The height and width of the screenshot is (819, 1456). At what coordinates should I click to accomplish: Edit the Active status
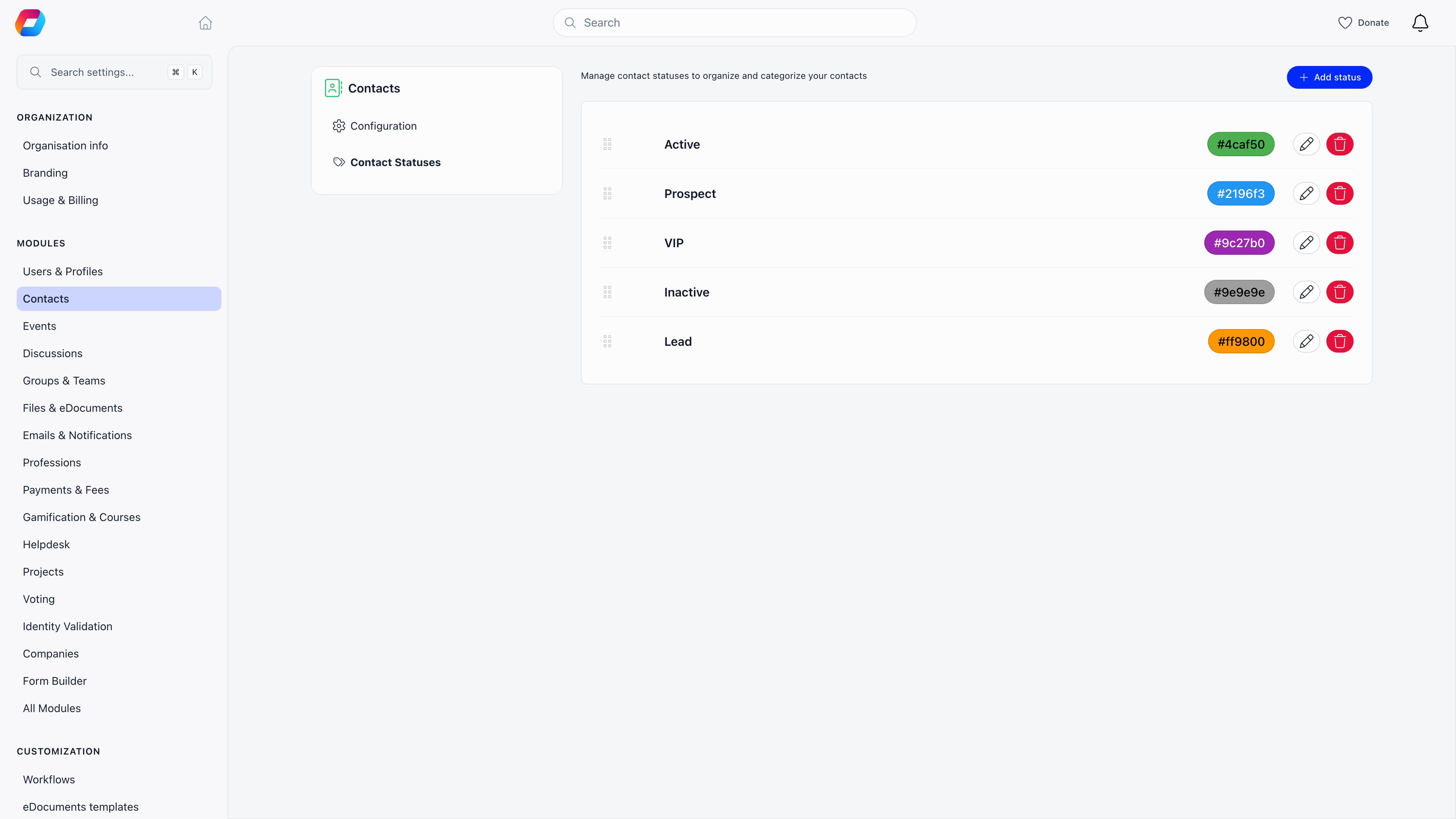(x=1306, y=144)
